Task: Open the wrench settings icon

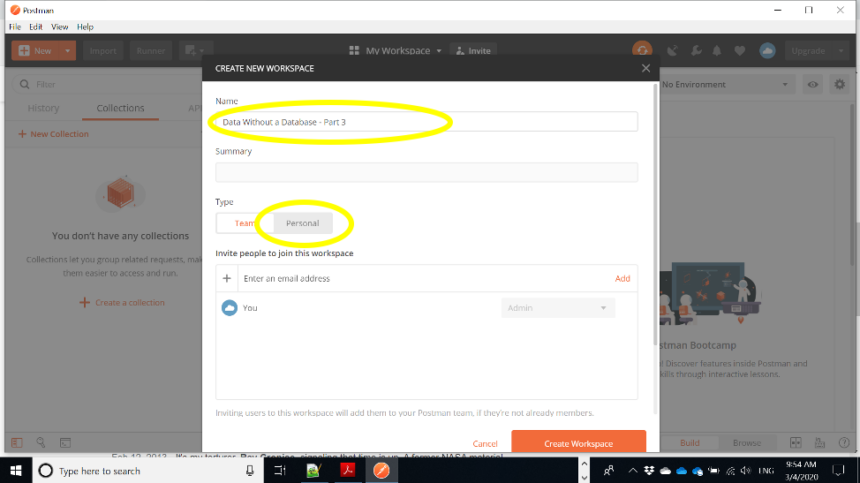Action: pyautogui.click(x=696, y=51)
